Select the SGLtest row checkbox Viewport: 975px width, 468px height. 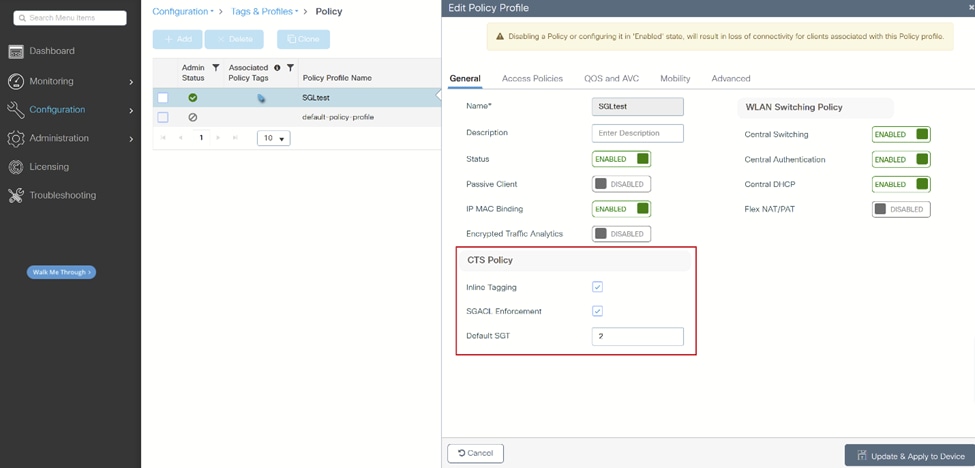click(x=163, y=98)
